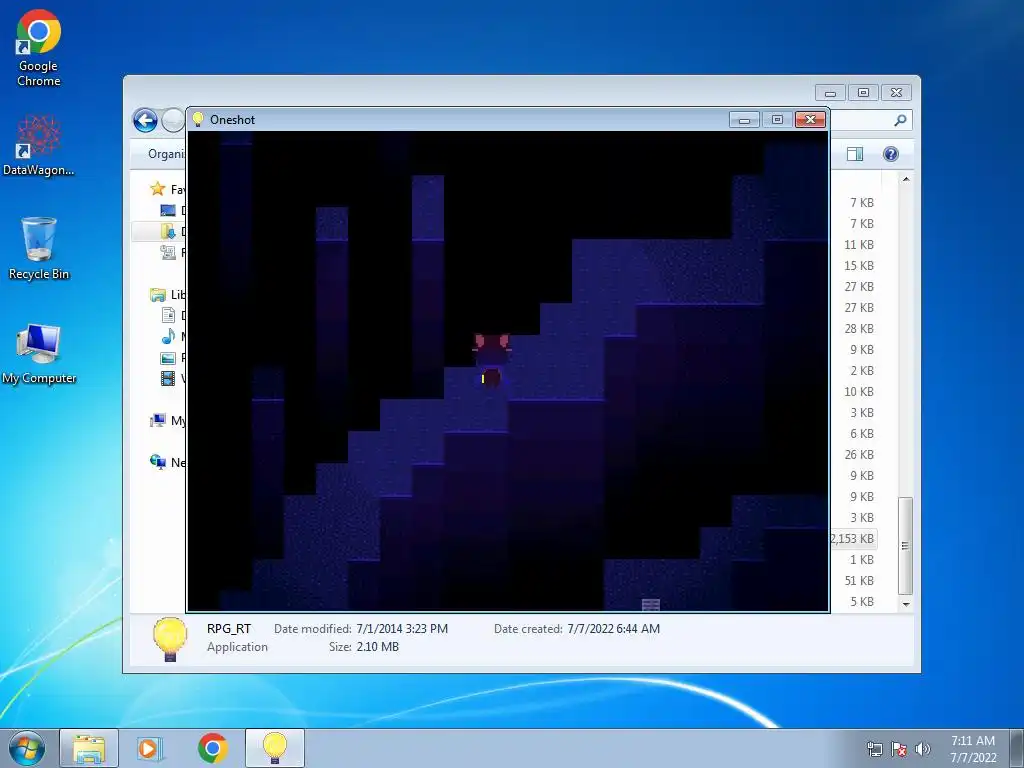Click the Date created value 7/7/2022
The width and height of the screenshot is (1024, 768).
pos(613,629)
